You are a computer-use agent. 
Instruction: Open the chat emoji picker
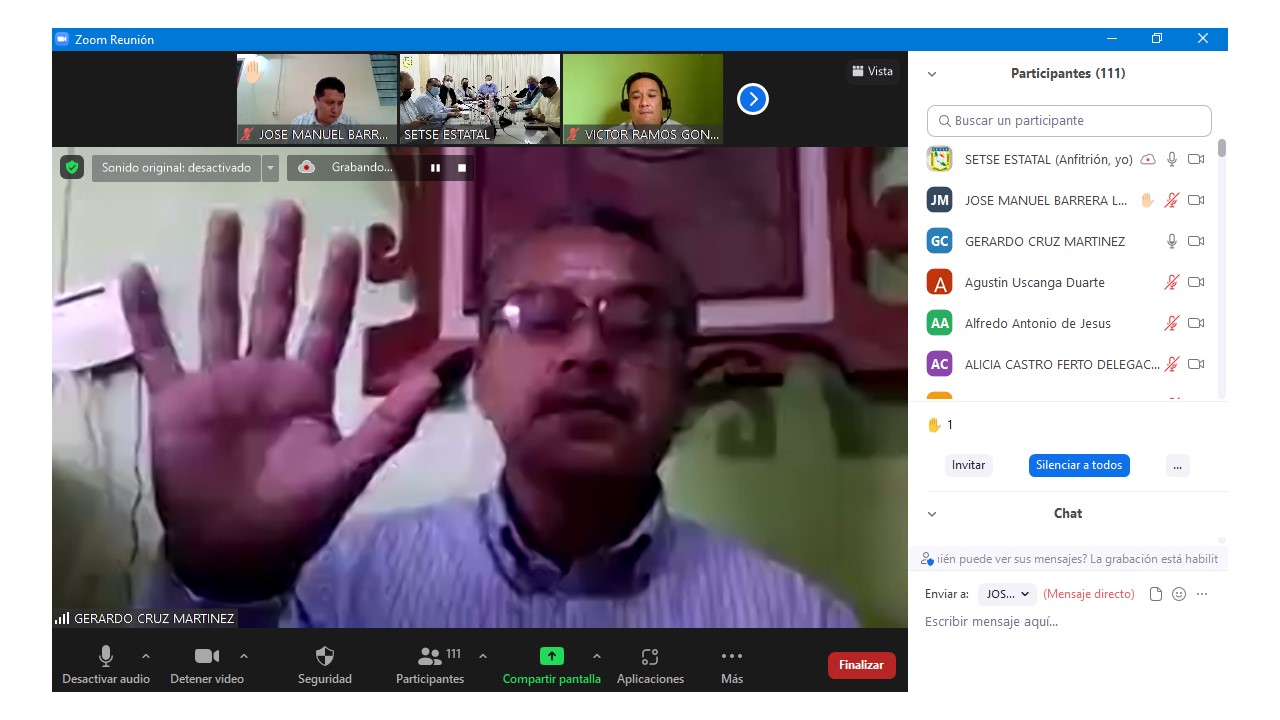[1179, 594]
